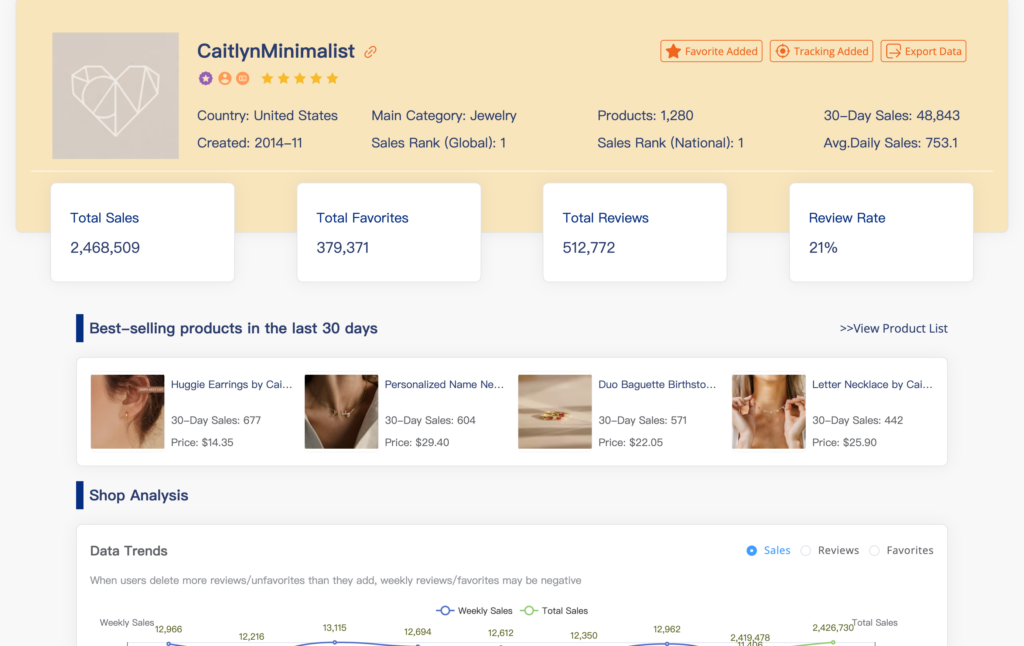Click the shop link icon beside CaitlynMinimalist
The image size is (1024, 646).
pos(371,52)
